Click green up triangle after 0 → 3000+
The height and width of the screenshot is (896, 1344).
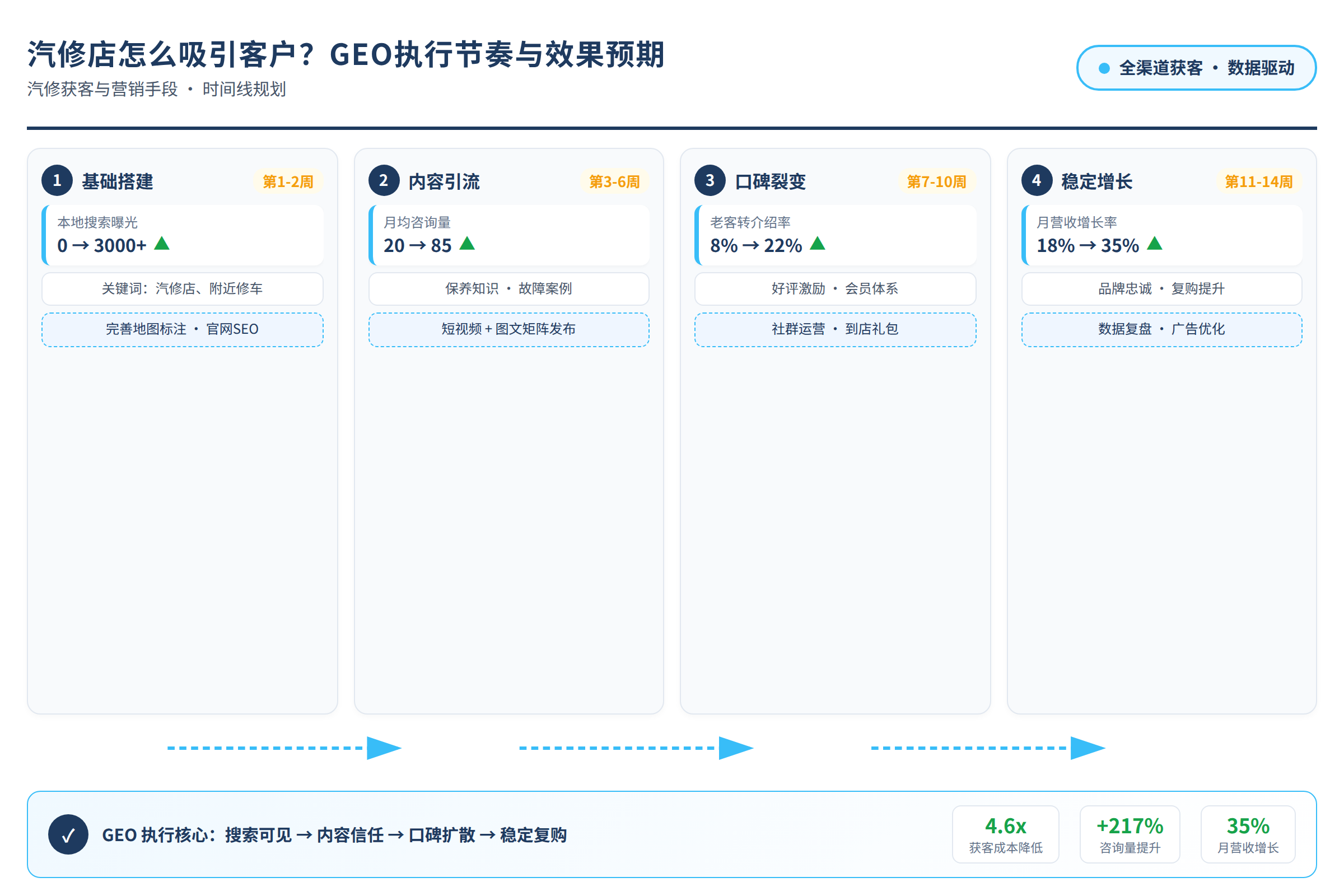(162, 244)
